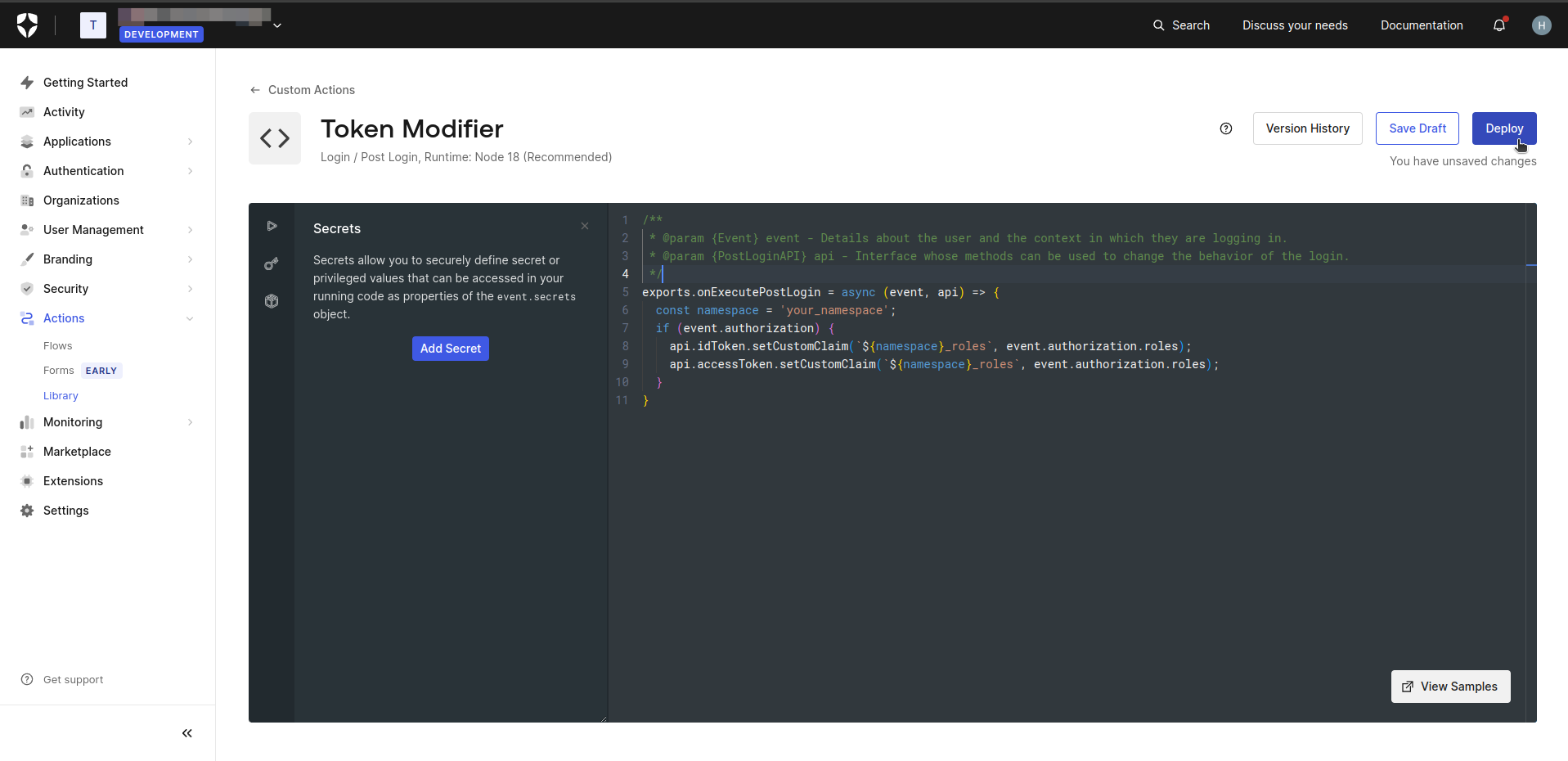The height and width of the screenshot is (761, 1568).
Task: Expand the tenant switcher dropdown arrow
Action: tap(277, 25)
